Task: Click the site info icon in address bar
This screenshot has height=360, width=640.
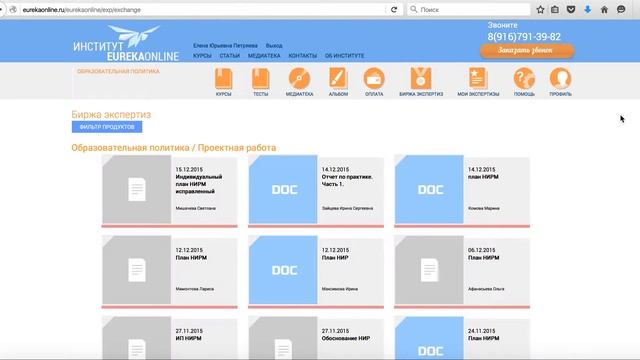Action: 13,9
